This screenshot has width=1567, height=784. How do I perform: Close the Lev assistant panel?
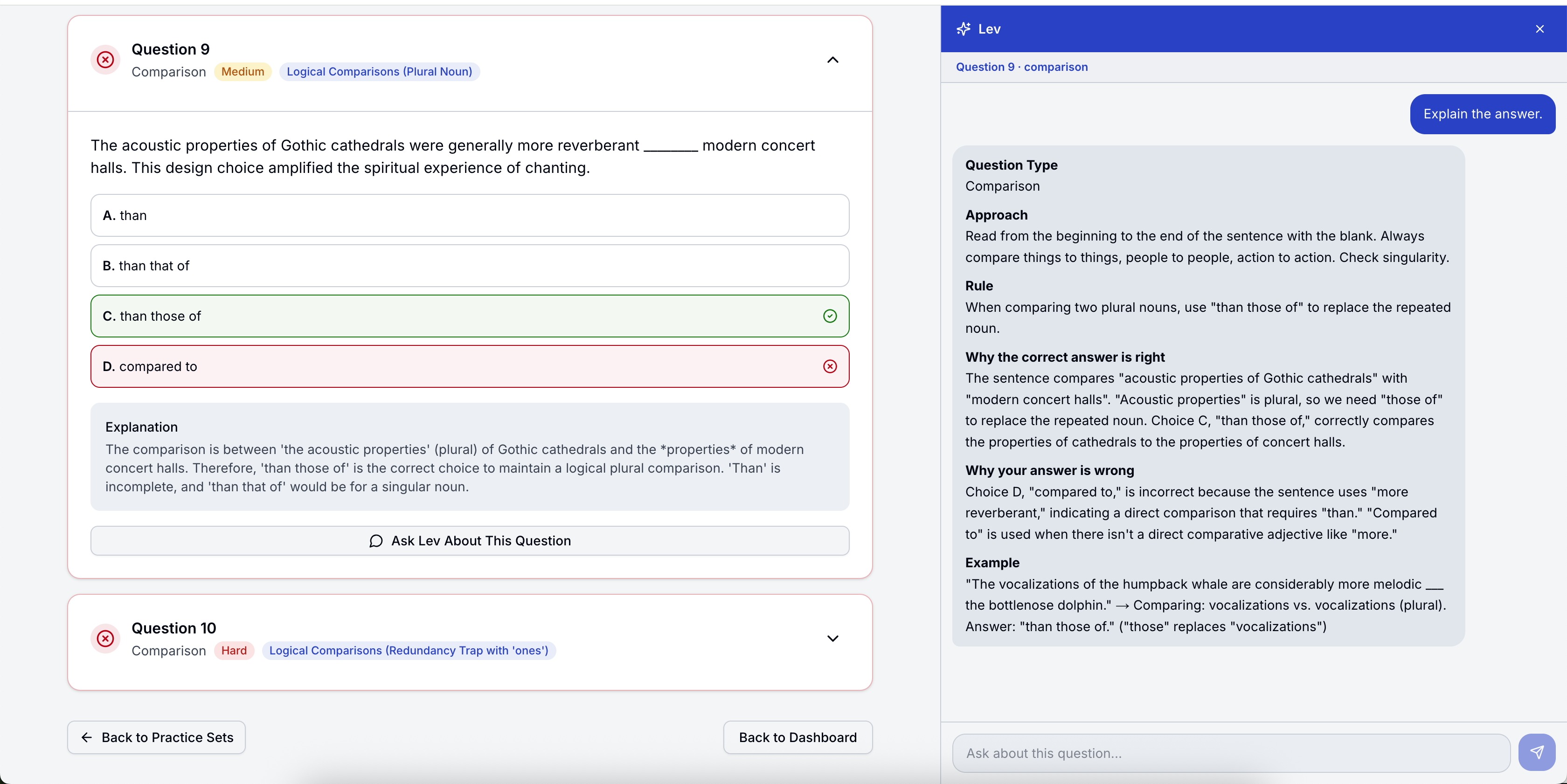pyautogui.click(x=1539, y=28)
